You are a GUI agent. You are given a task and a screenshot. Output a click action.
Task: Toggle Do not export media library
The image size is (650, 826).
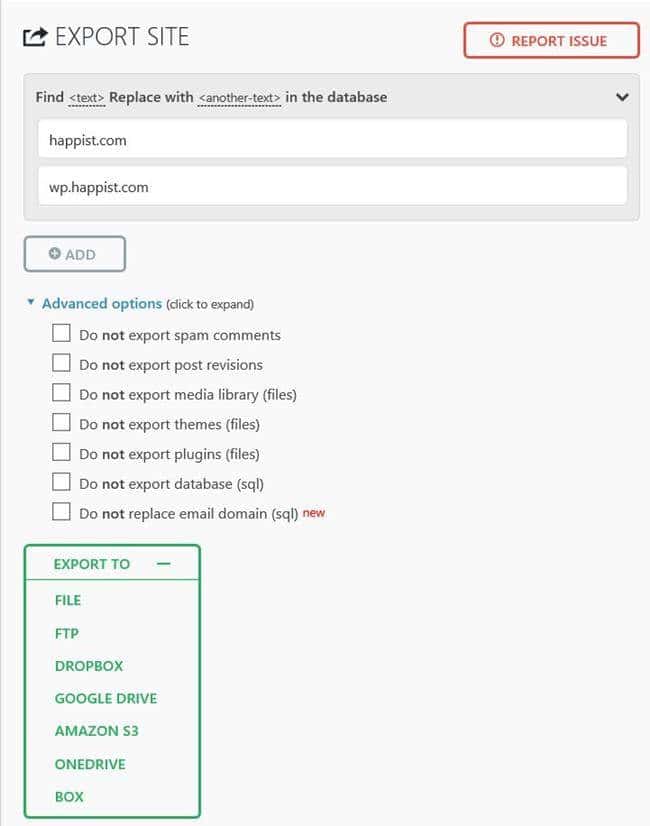click(61, 394)
